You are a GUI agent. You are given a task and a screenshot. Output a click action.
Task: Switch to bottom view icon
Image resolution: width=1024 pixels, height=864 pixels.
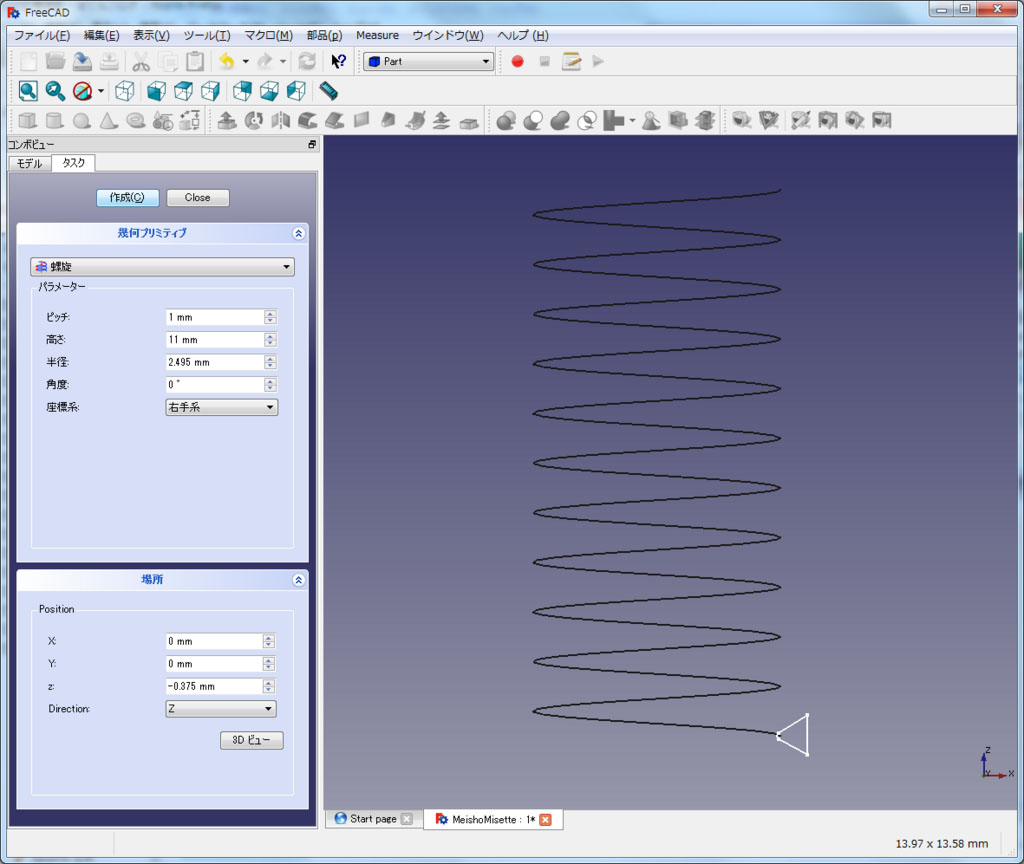269,91
